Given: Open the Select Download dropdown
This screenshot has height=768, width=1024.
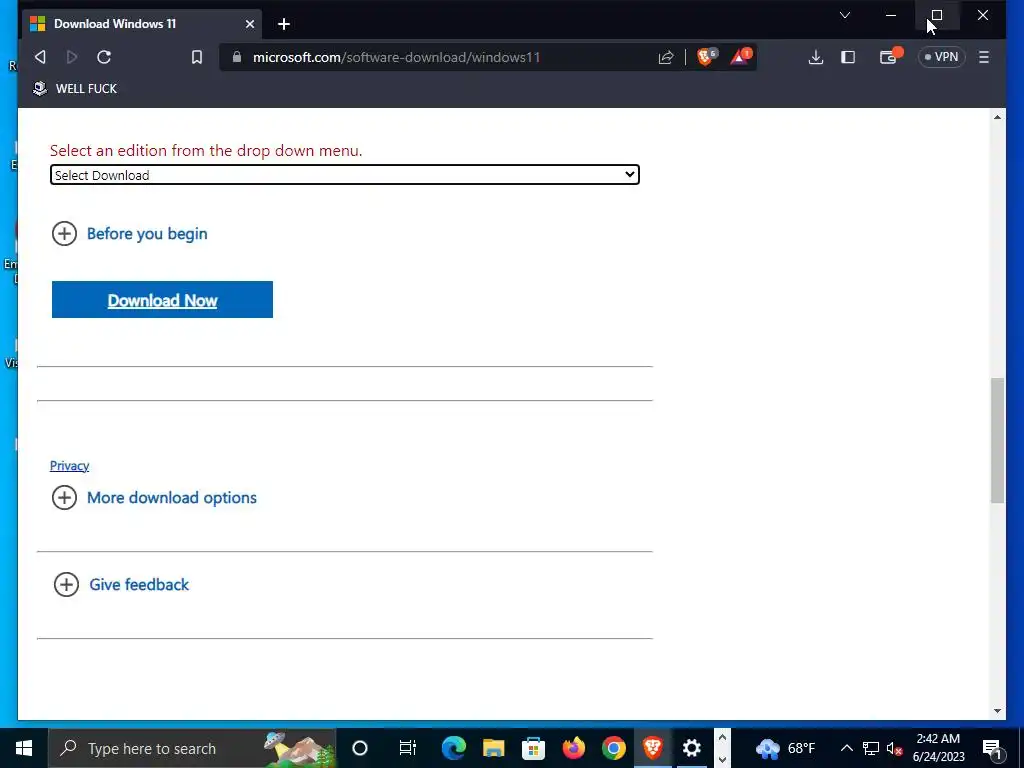Looking at the screenshot, I should [x=345, y=175].
